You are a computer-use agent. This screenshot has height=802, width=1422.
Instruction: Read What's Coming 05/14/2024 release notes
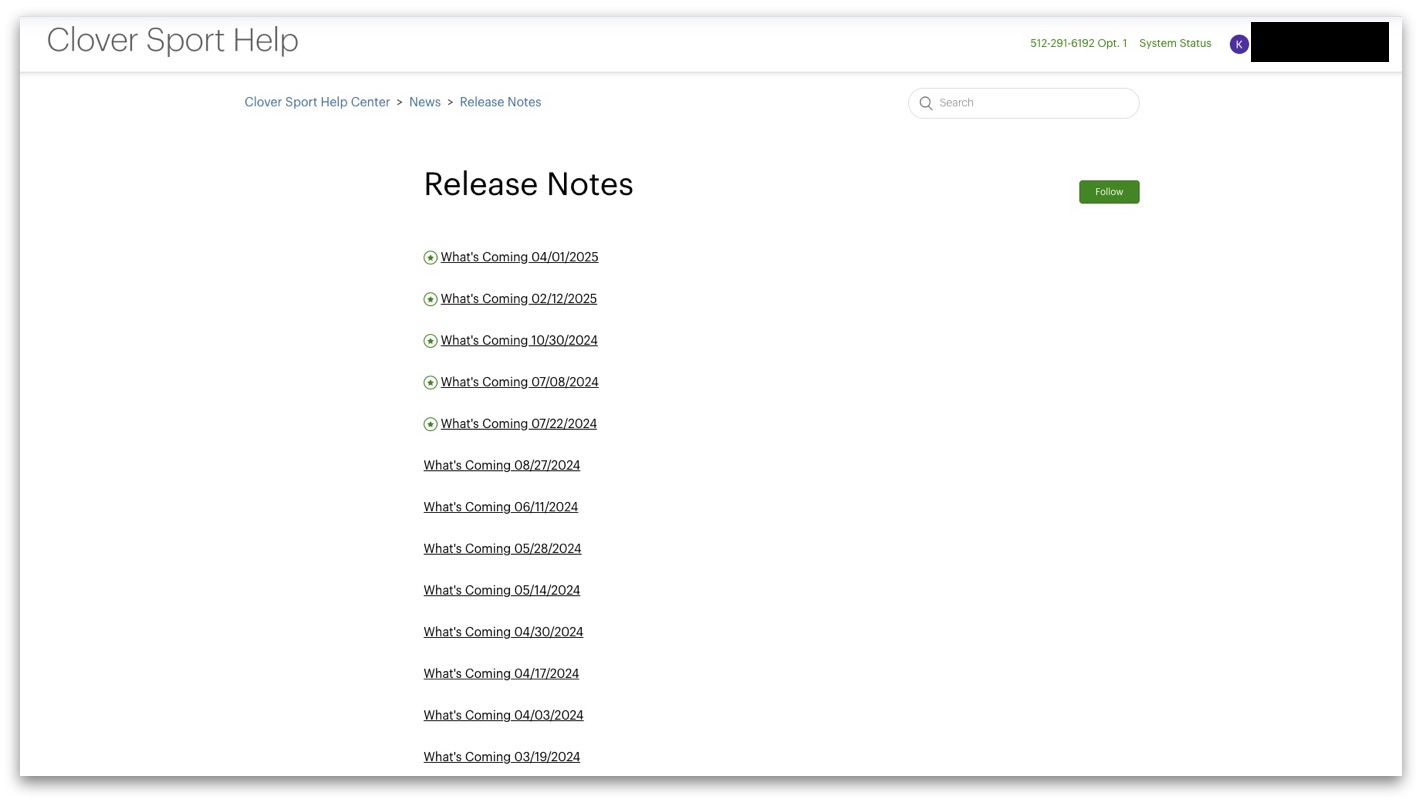[501, 590]
